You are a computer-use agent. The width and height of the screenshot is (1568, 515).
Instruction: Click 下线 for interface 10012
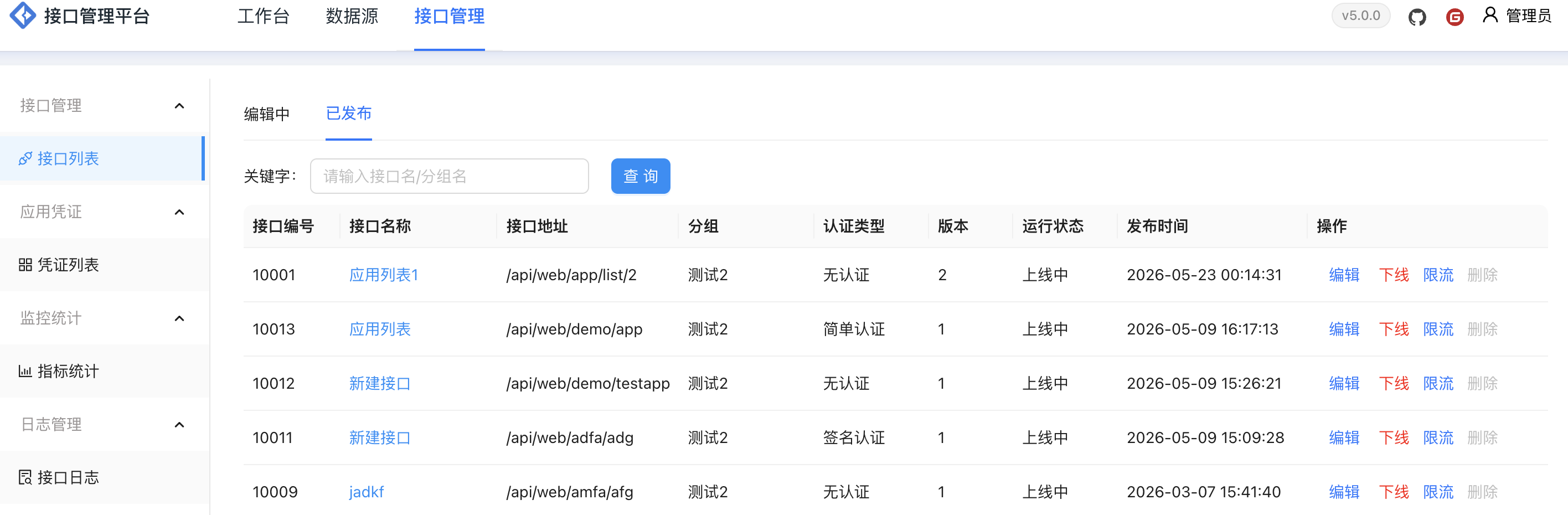tap(1394, 384)
